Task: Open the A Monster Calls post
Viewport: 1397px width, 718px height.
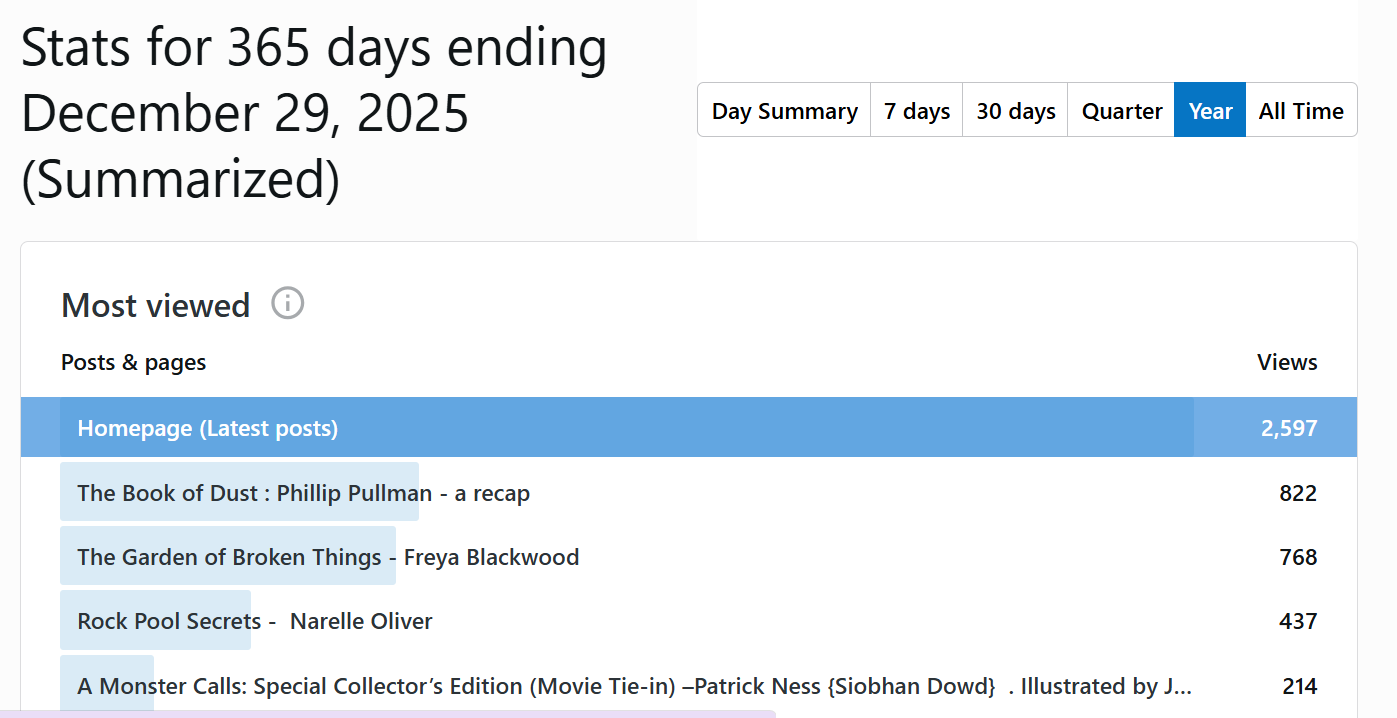Action: pyautogui.click(x=634, y=686)
